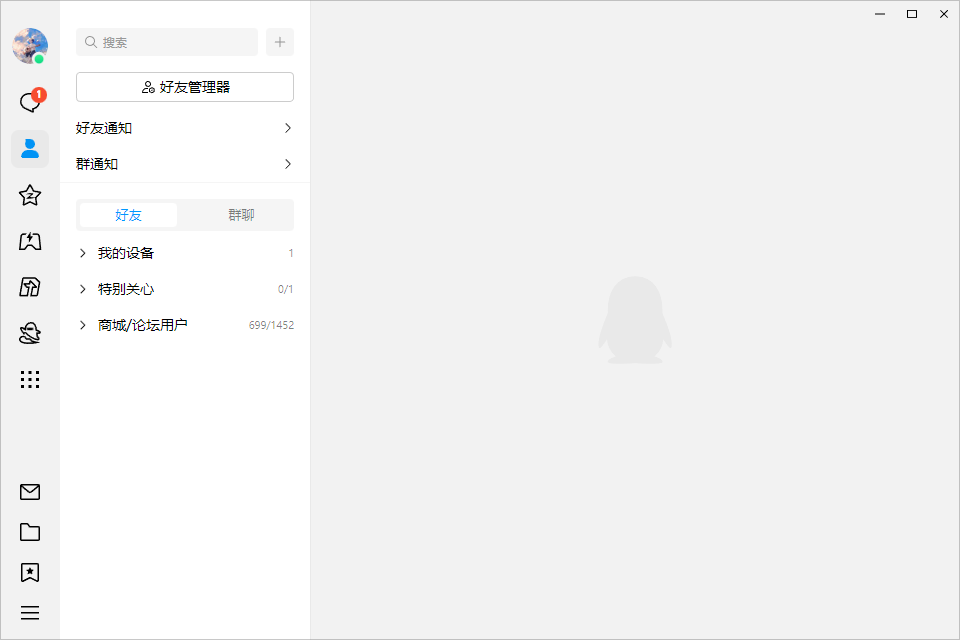
Task: Open the Game Center penguin icon
Action: pyautogui.click(x=30, y=333)
